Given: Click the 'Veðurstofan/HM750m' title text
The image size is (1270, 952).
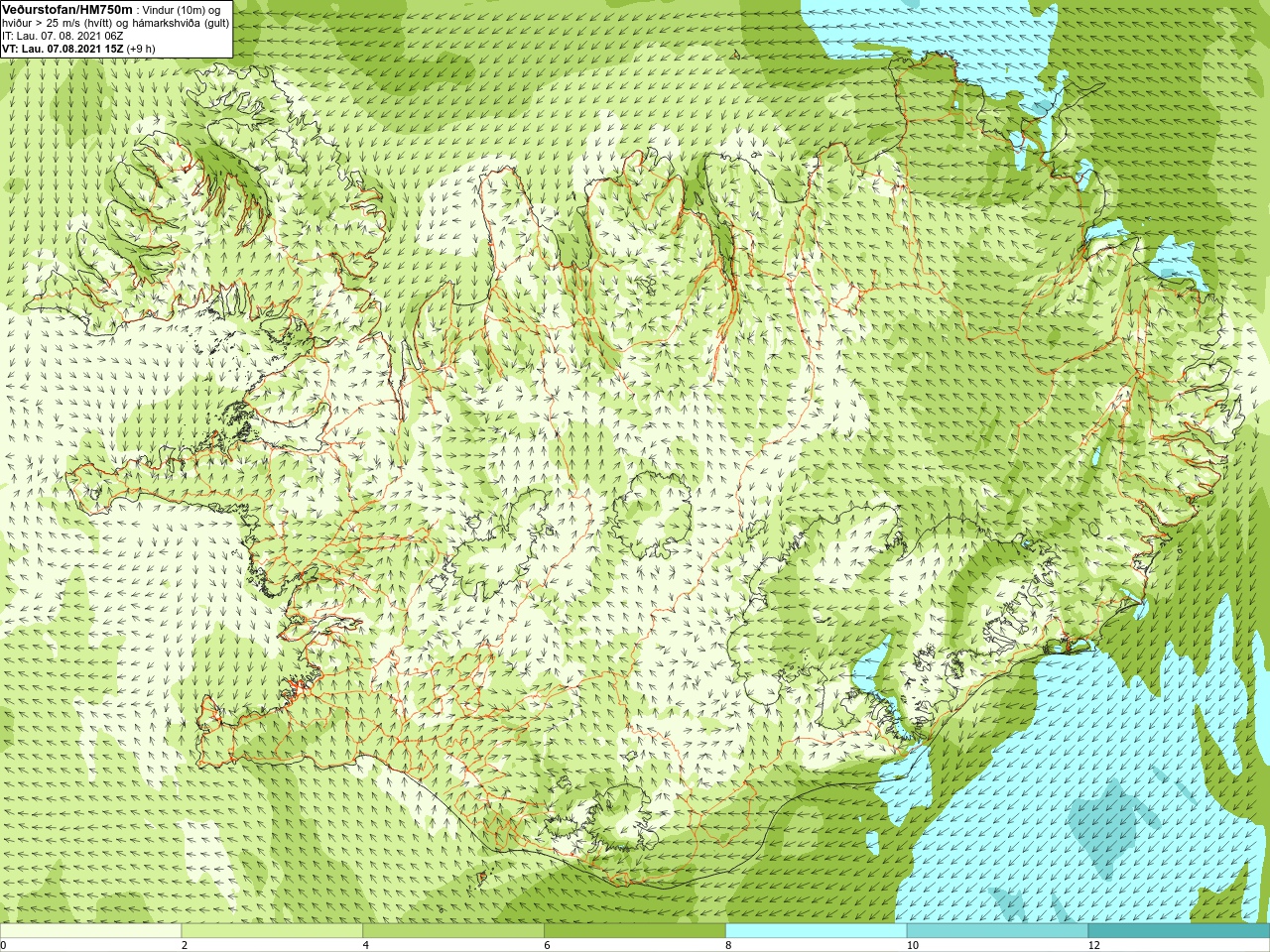Looking at the screenshot, I should point(66,9).
